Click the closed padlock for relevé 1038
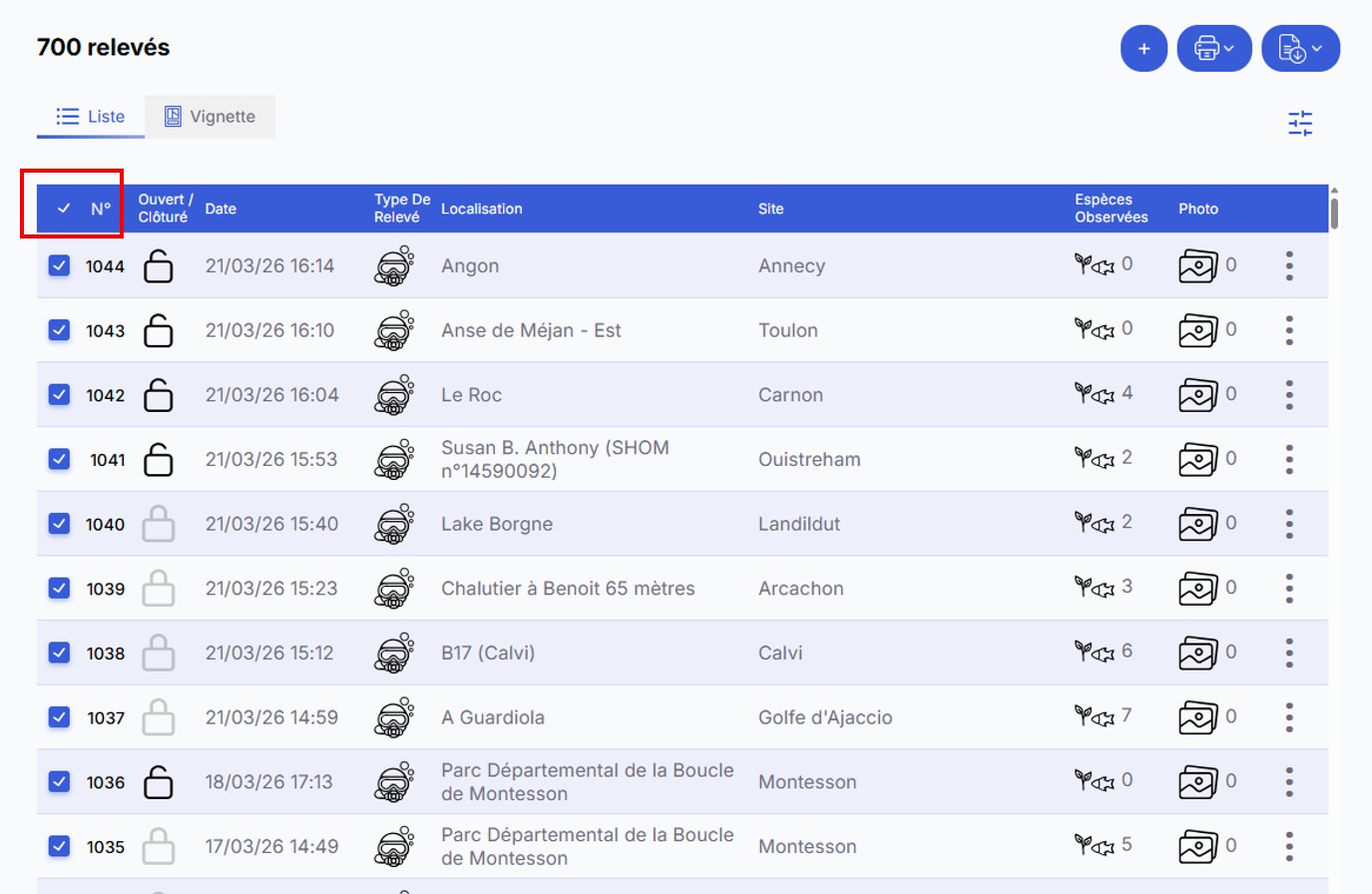Viewport: 1372px width, 894px height. coord(158,654)
